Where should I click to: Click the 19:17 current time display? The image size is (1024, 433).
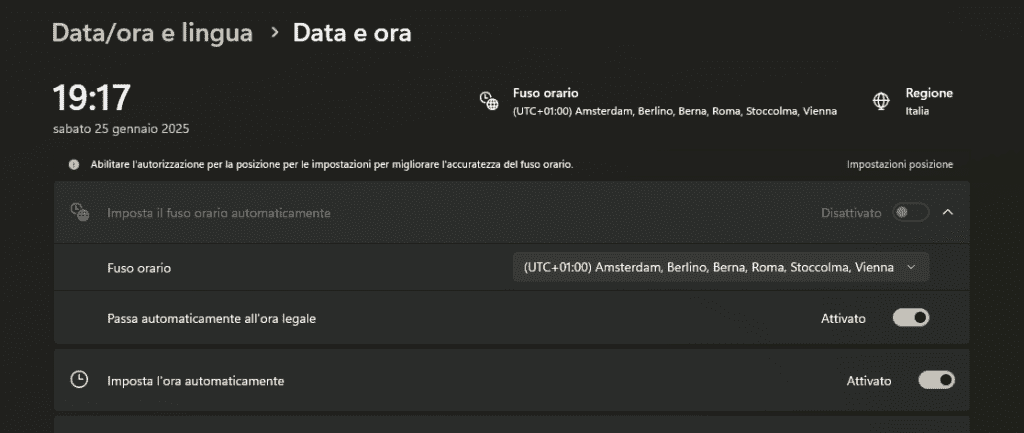tap(92, 98)
